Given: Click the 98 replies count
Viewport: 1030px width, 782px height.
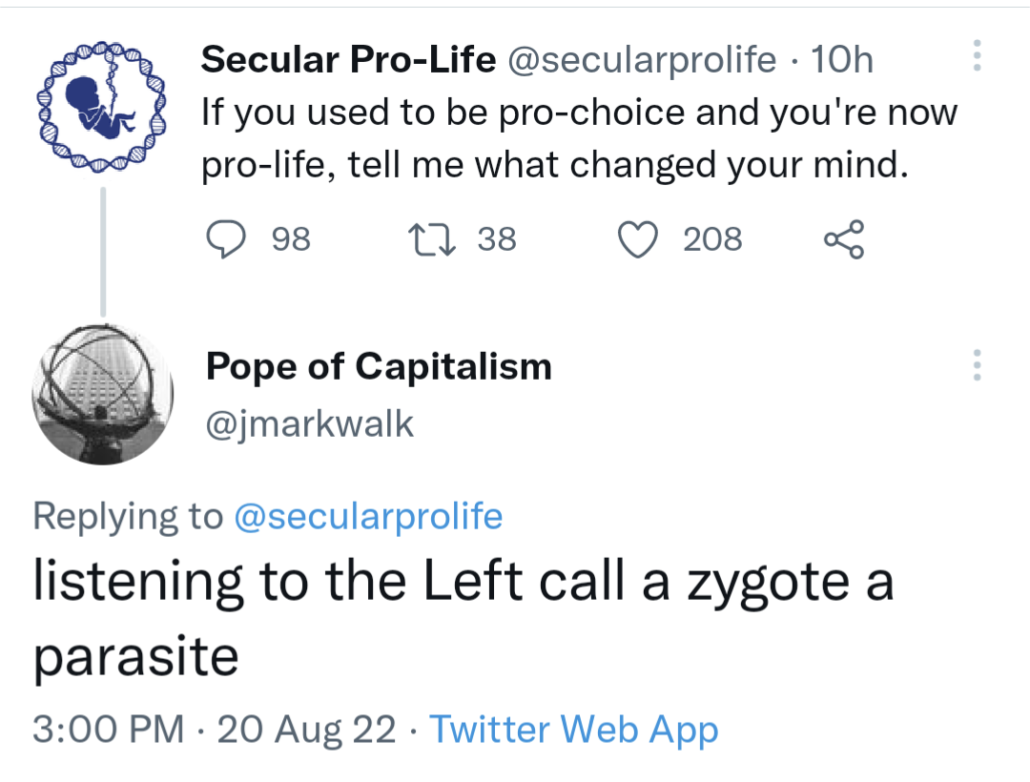Looking at the screenshot, I should pyautogui.click(x=291, y=240).
